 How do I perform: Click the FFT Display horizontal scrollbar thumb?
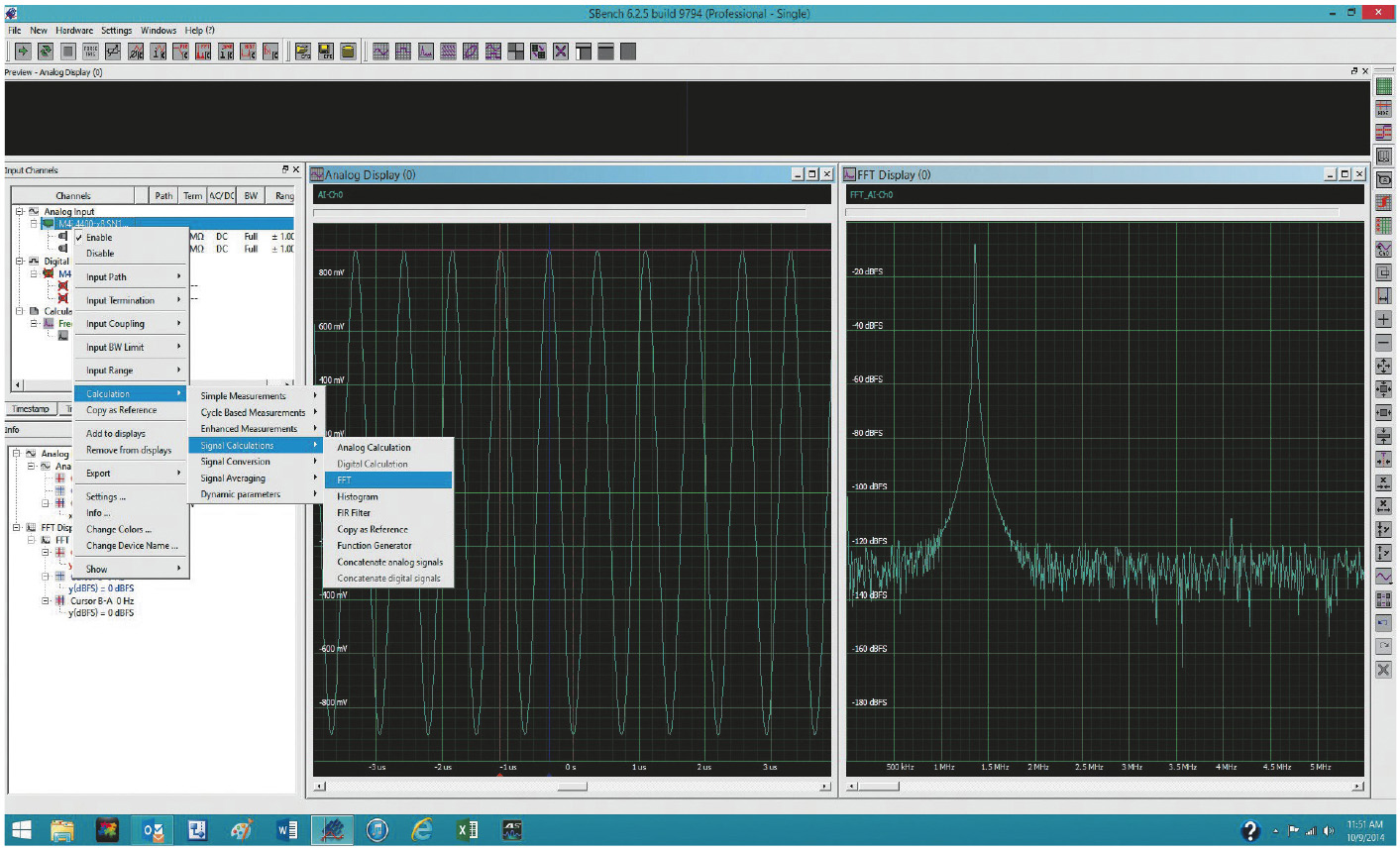pyautogui.click(x=877, y=787)
